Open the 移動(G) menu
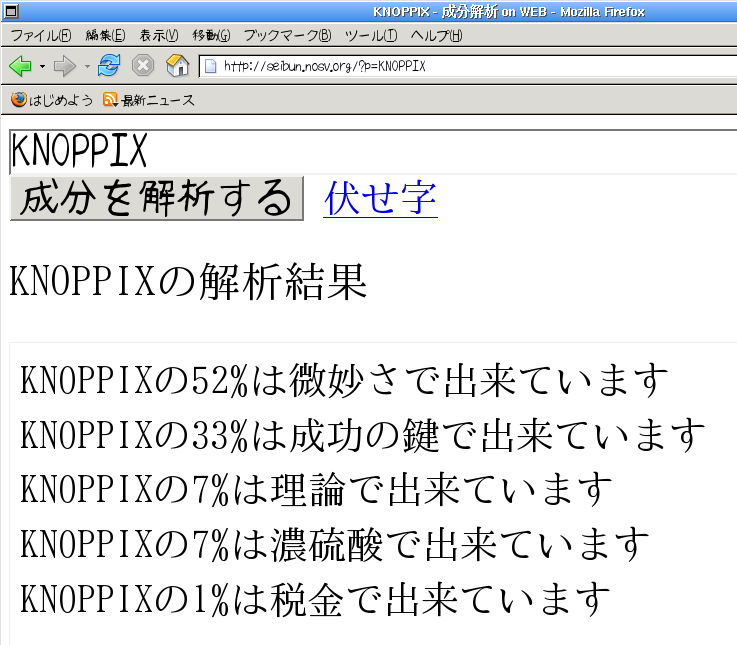 click(212, 35)
